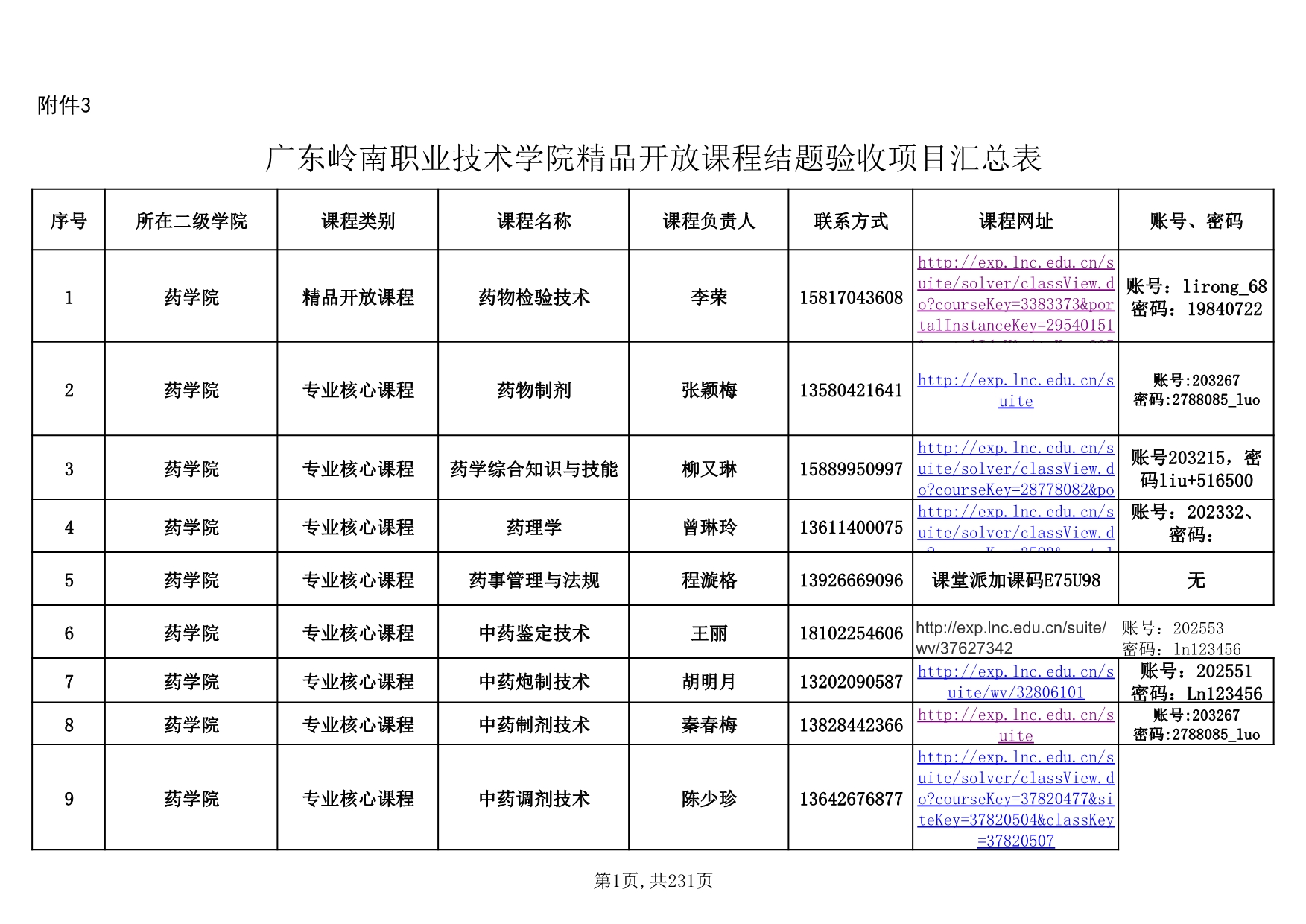The width and height of the screenshot is (1306, 924).
Task: Select the 课程负责人 header cell
Action: pyautogui.click(x=709, y=221)
